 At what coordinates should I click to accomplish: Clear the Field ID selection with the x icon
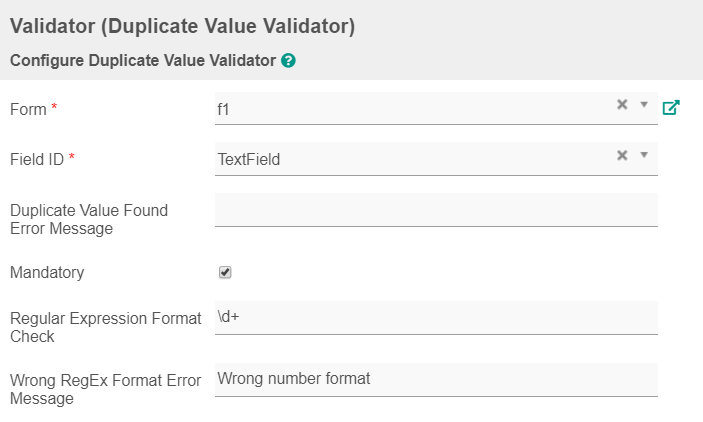[621, 155]
